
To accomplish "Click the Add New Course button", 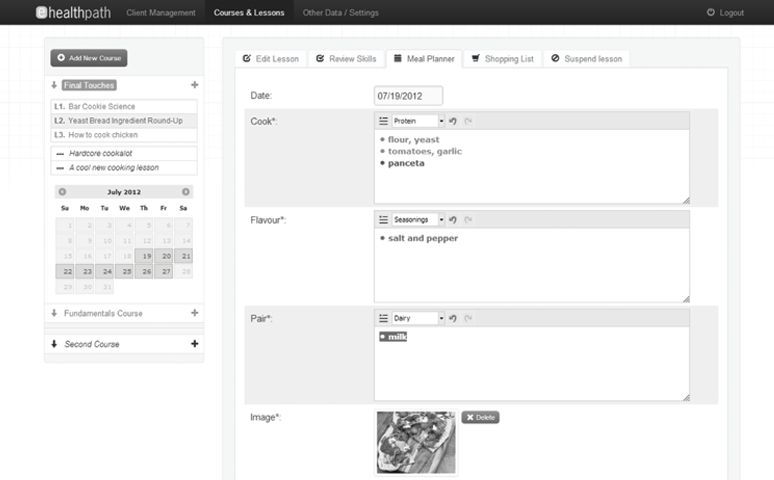I will [89, 58].
